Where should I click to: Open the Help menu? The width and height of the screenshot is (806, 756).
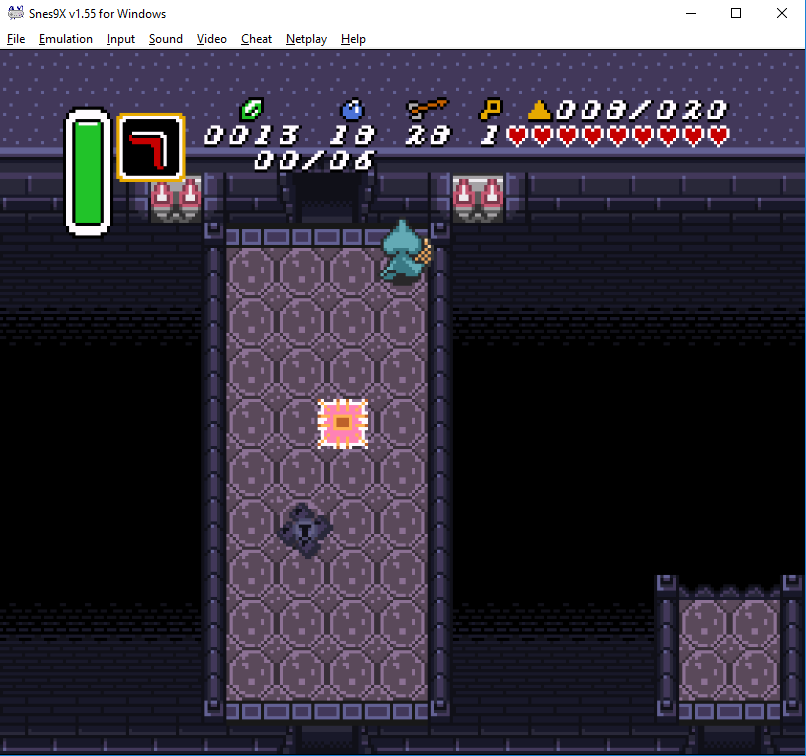pyautogui.click(x=353, y=39)
